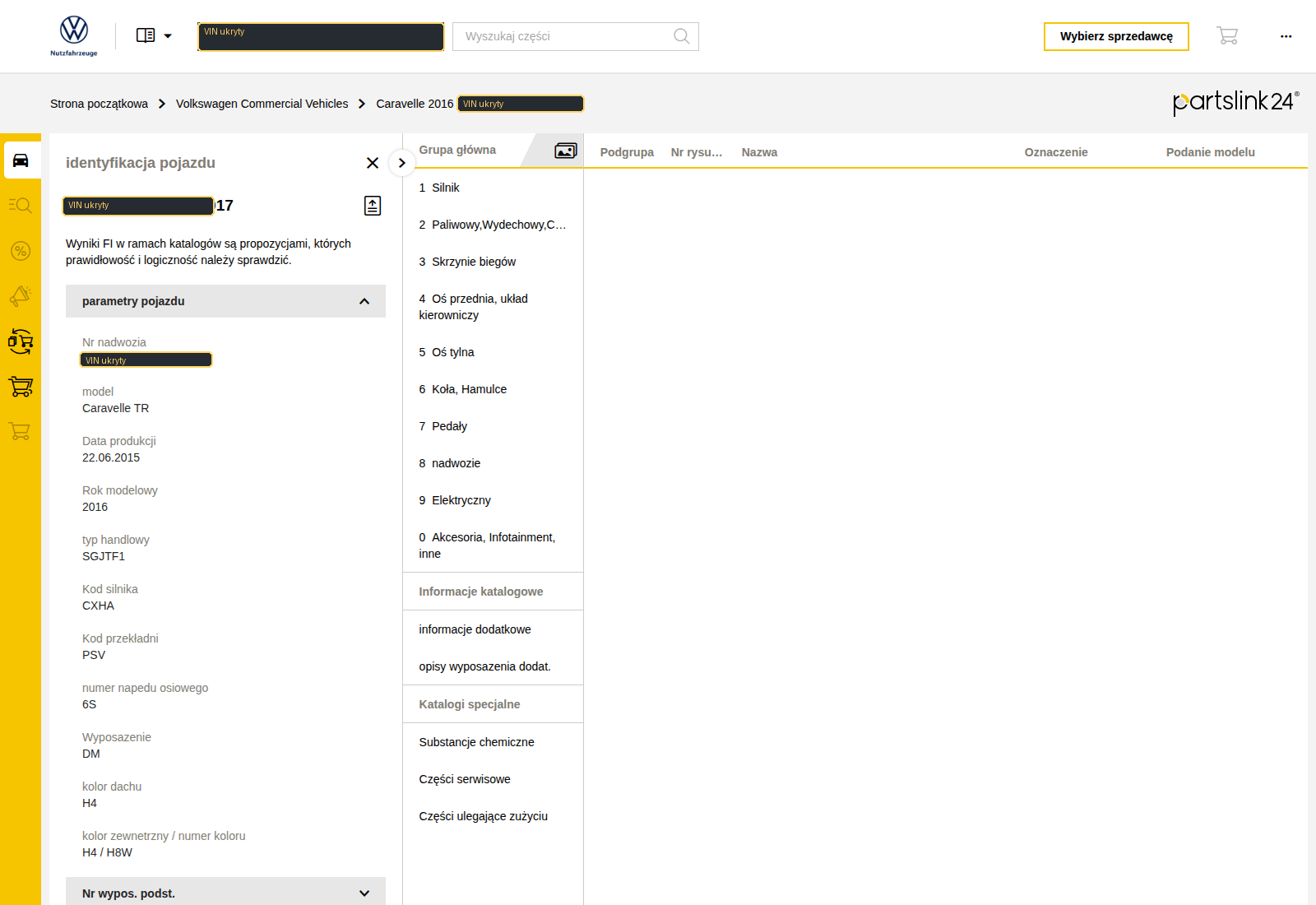Open Substancje chemiczne catalog
The height and width of the screenshot is (905, 1316).
pyautogui.click(x=493, y=742)
